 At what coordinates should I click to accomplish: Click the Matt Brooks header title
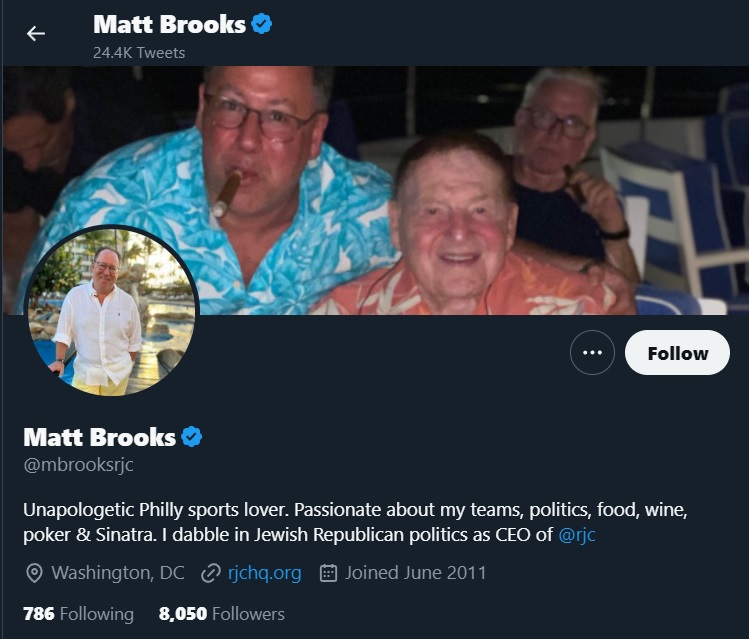click(169, 24)
